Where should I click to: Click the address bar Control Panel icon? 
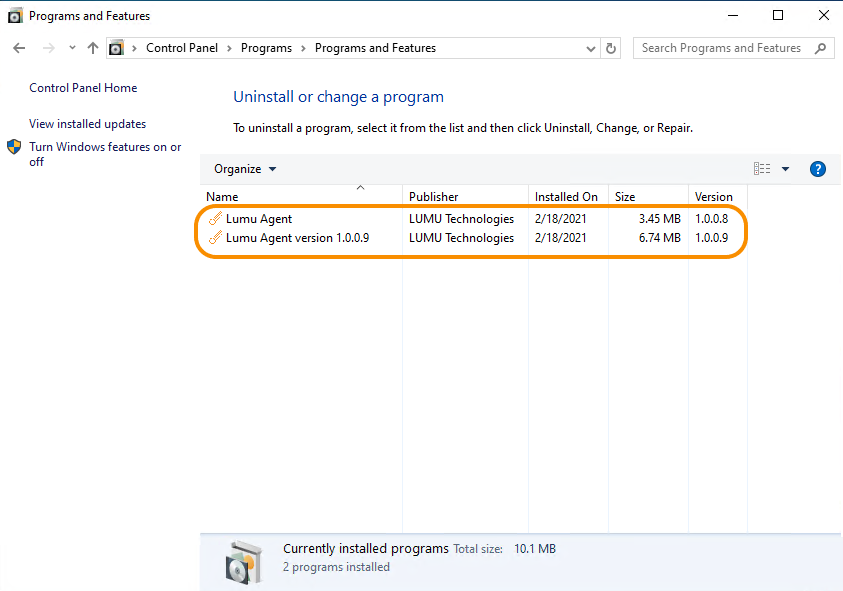116,48
